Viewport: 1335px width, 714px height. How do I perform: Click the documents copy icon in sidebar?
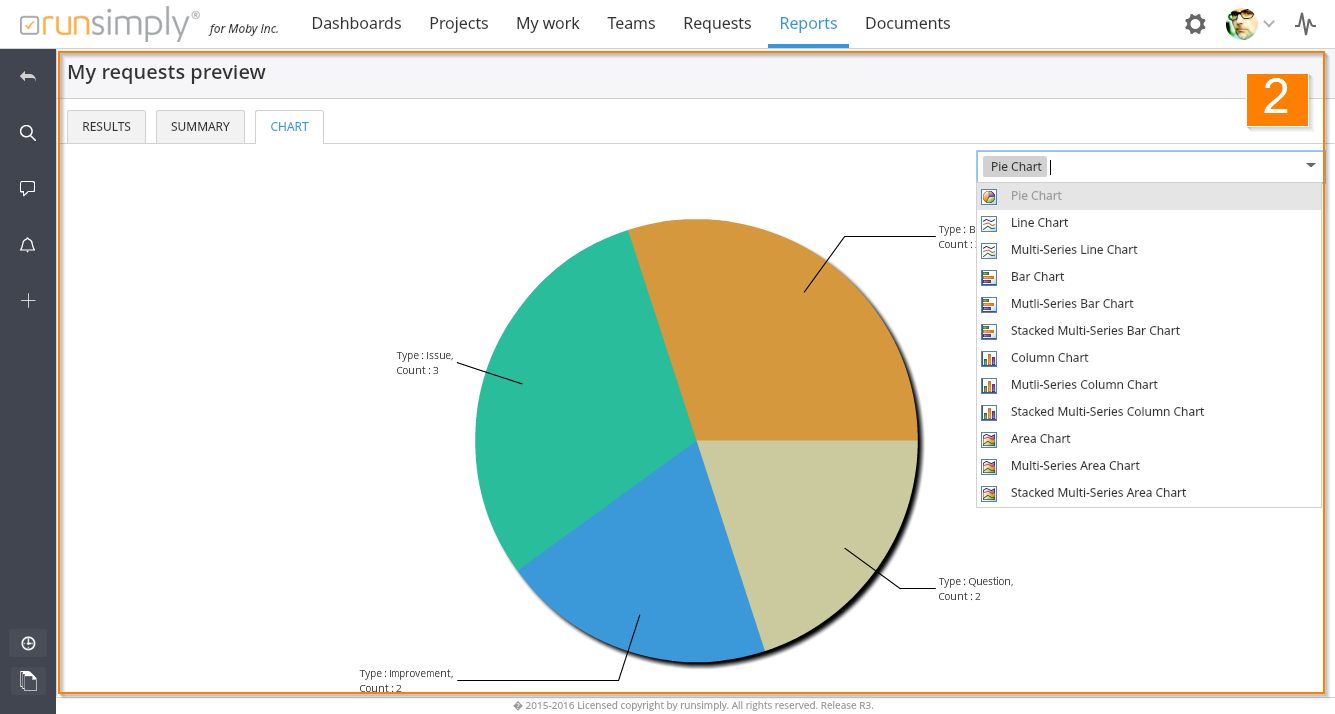(28, 681)
